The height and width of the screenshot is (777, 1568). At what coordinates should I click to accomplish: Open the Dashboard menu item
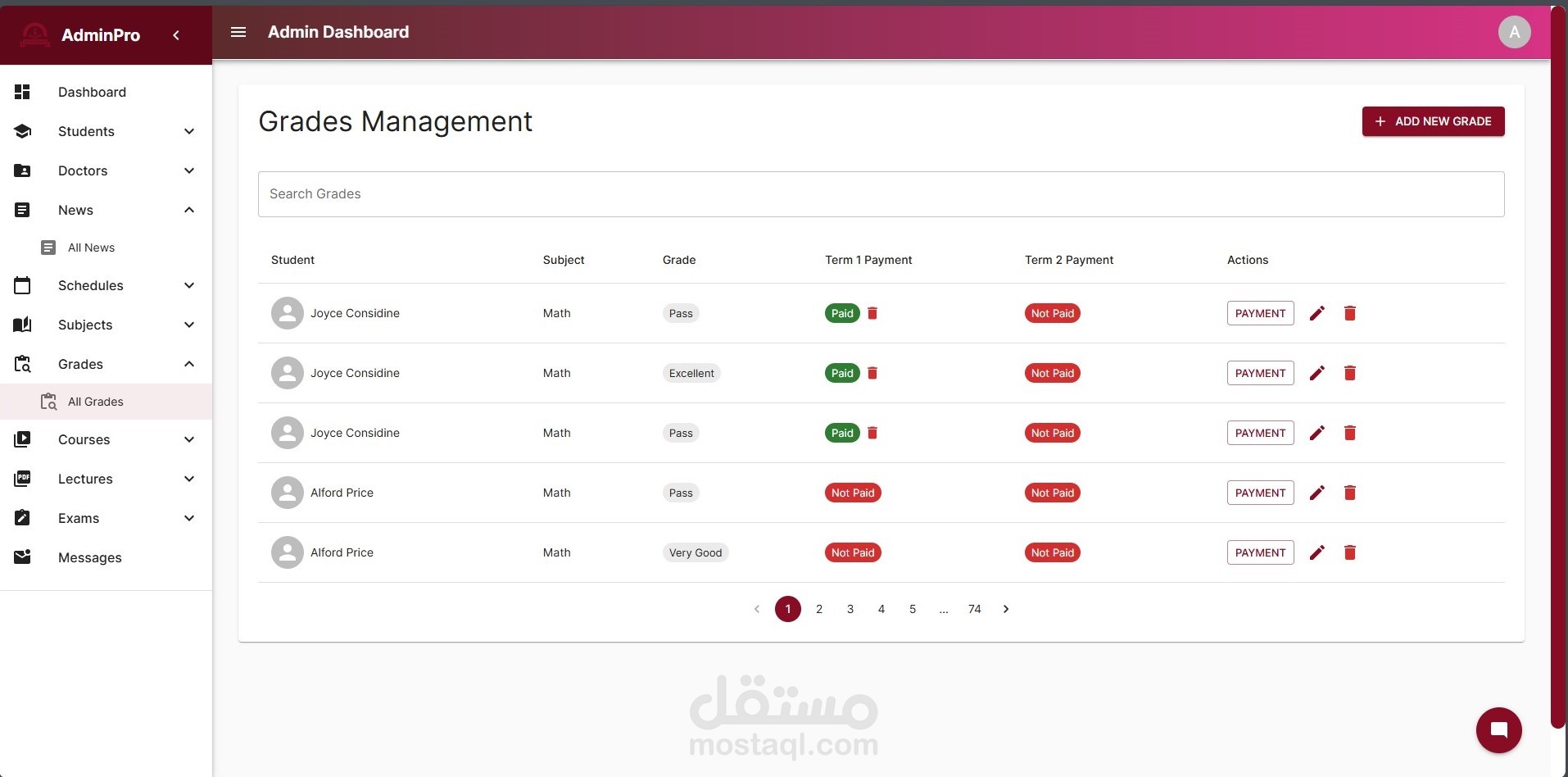(106, 92)
